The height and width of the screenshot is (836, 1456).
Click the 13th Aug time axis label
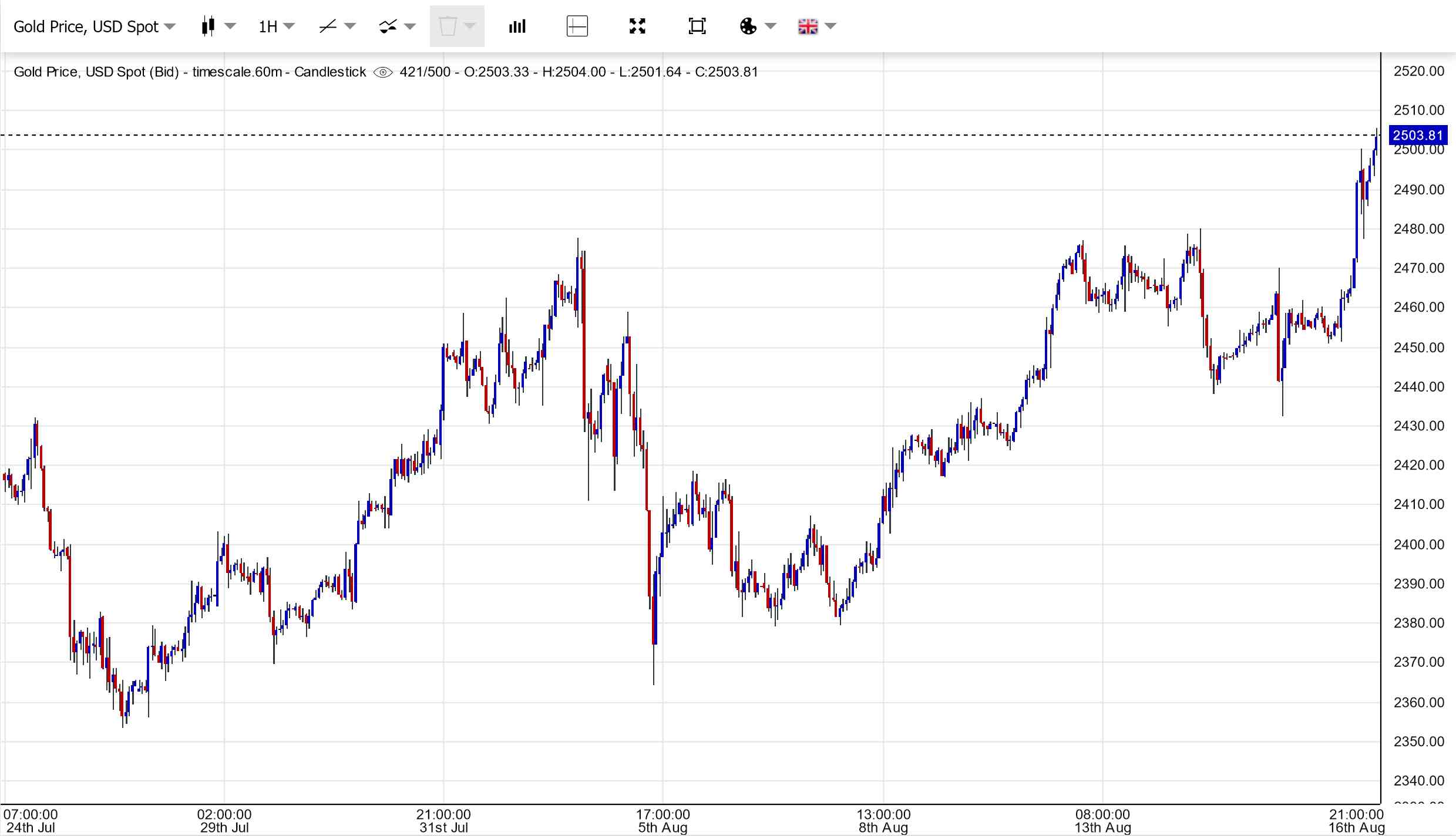[x=1102, y=828]
